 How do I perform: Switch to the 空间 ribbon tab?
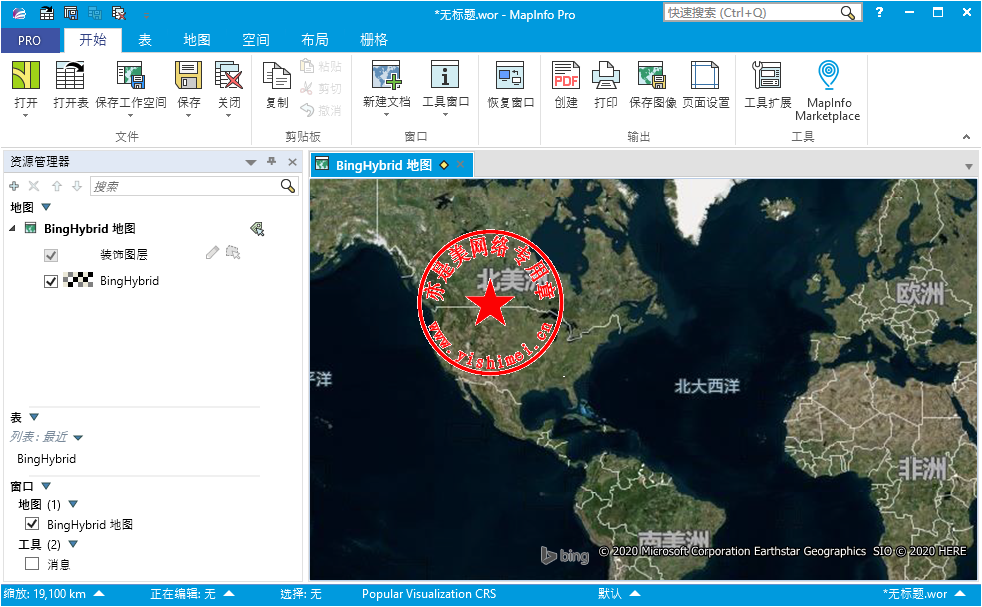pyautogui.click(x=256, y=40)
